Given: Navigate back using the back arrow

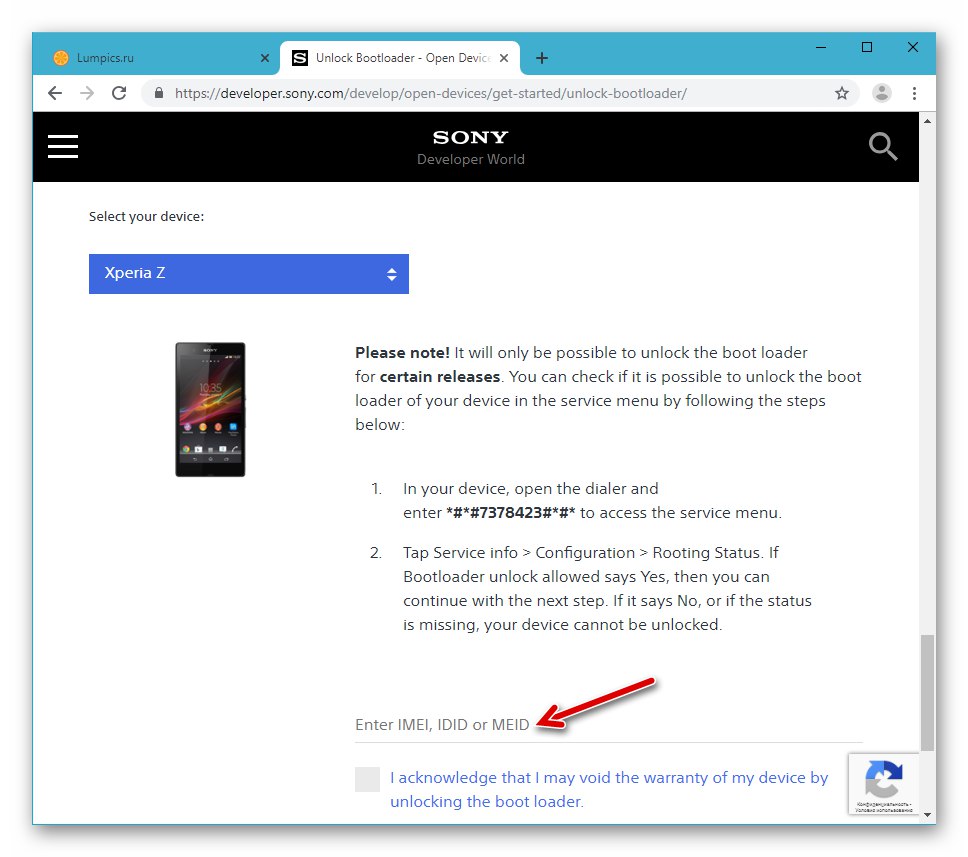Looking at the screenshot, I should (55, 92).
